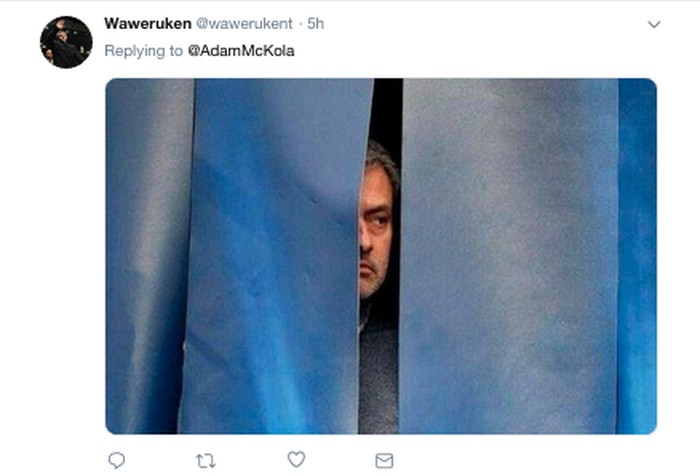The image size is (700, 476).
Task: Send tweet via the envelope message icon
Action: [384, 461]
